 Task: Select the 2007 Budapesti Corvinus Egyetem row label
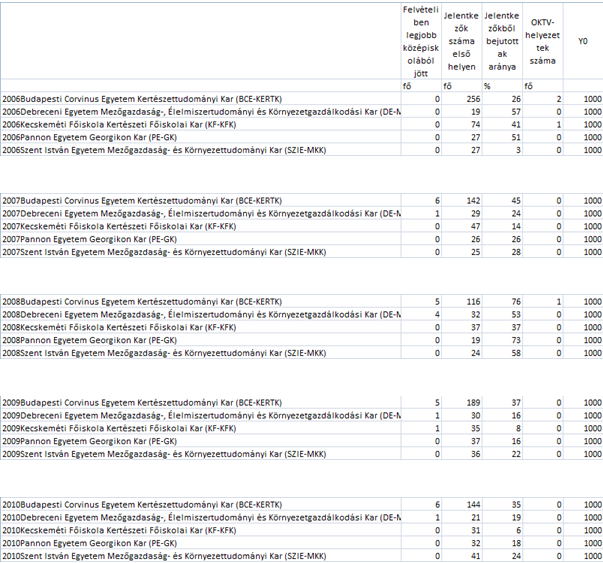tap(200, 200)
